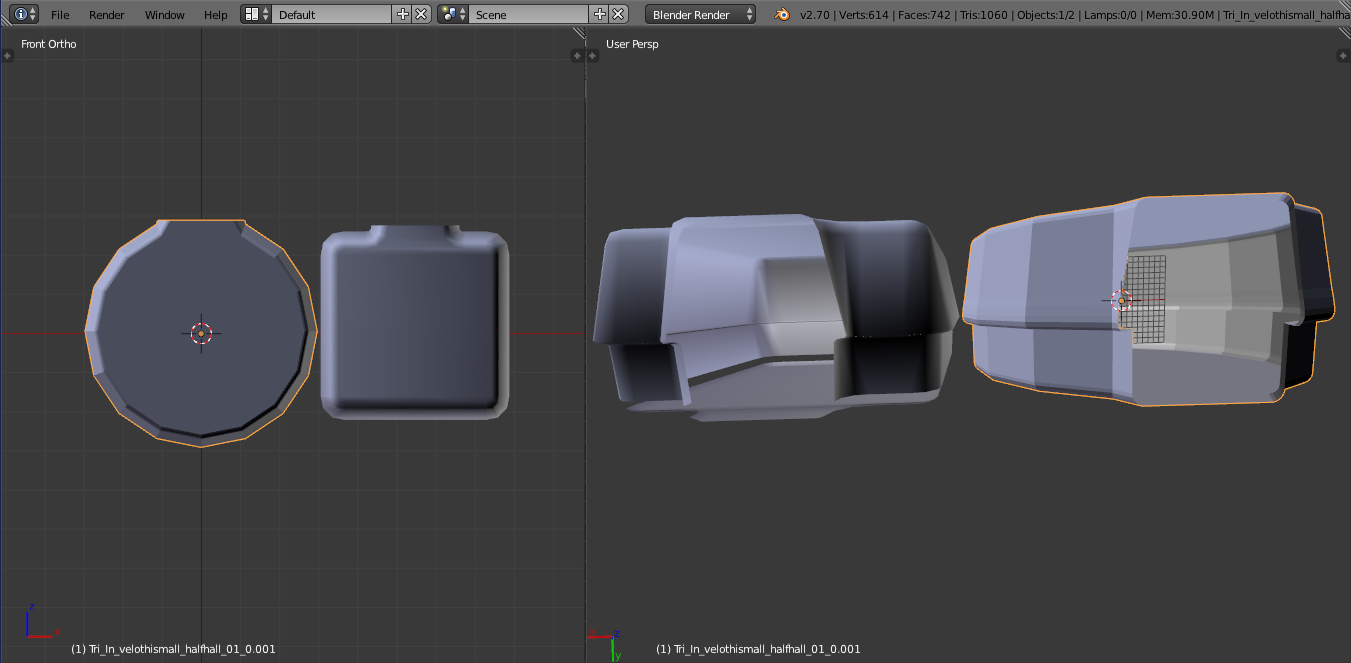The width and height of the screenshot is (1351, 663).
Task: Open the screen layout browse dropdown
Action: coord(257,14)
